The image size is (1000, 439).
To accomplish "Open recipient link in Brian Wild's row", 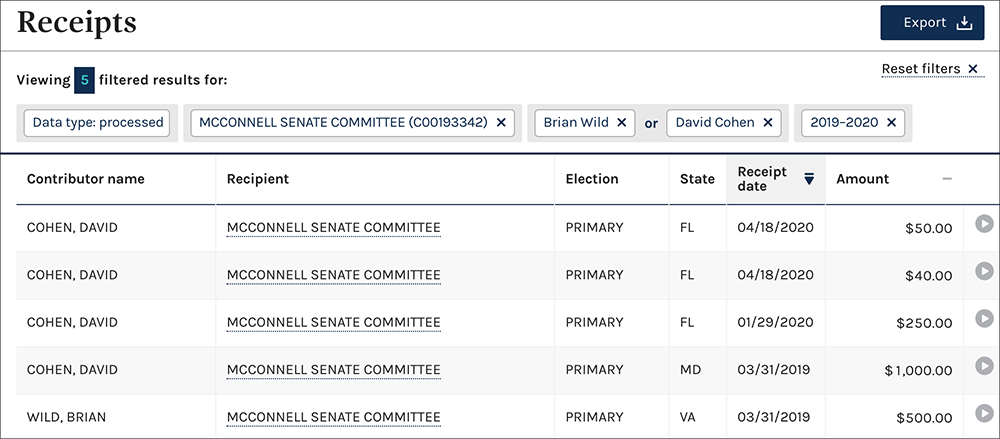I will 333,417.
